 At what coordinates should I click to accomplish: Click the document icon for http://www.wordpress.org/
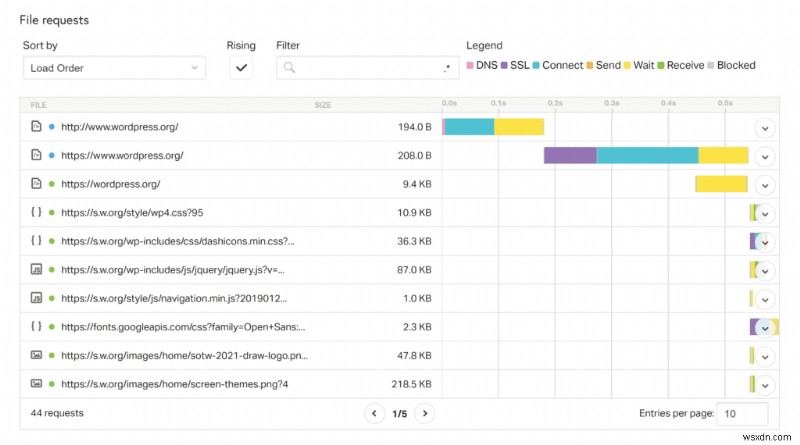(36, 127)
